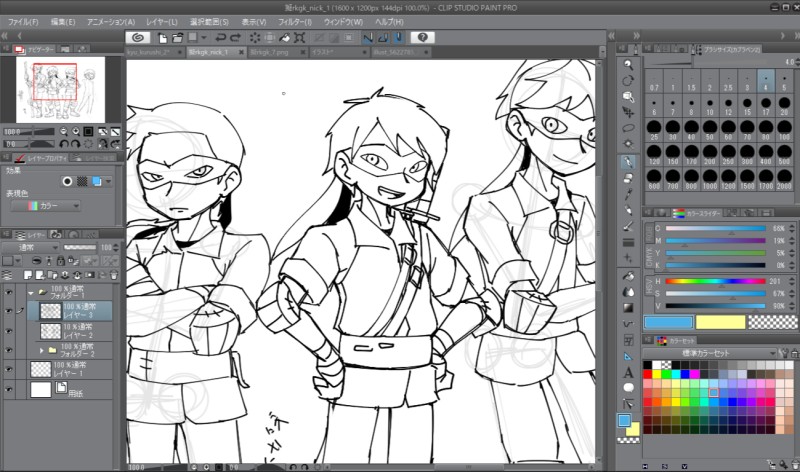Screen dimensions: 800x472
Task: Click the transparent color box in slider panel
Action: click(772, 322)
